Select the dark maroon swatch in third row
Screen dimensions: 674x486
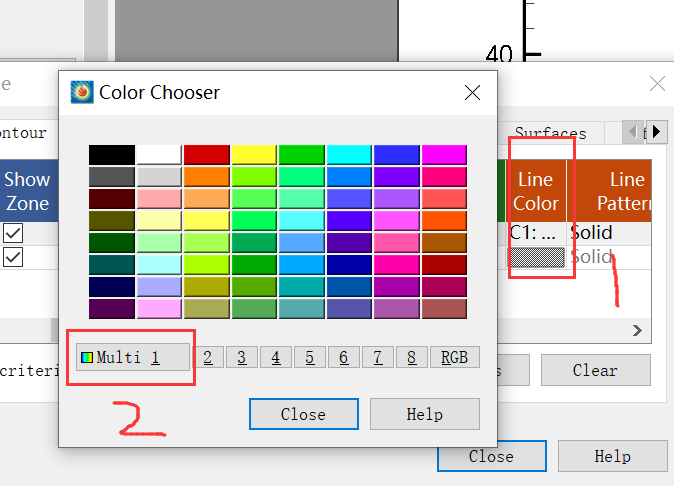point(112,199)
